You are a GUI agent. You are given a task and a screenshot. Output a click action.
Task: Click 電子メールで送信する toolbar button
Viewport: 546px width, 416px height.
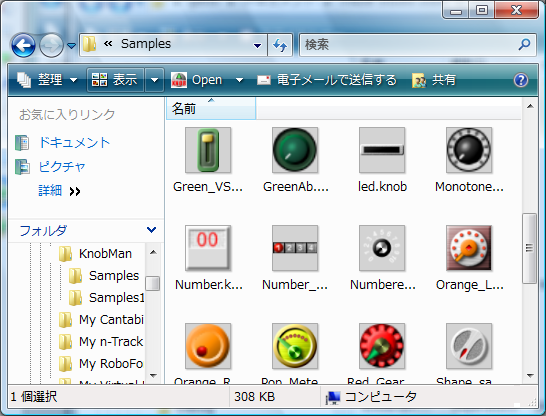tap(327, 80)
